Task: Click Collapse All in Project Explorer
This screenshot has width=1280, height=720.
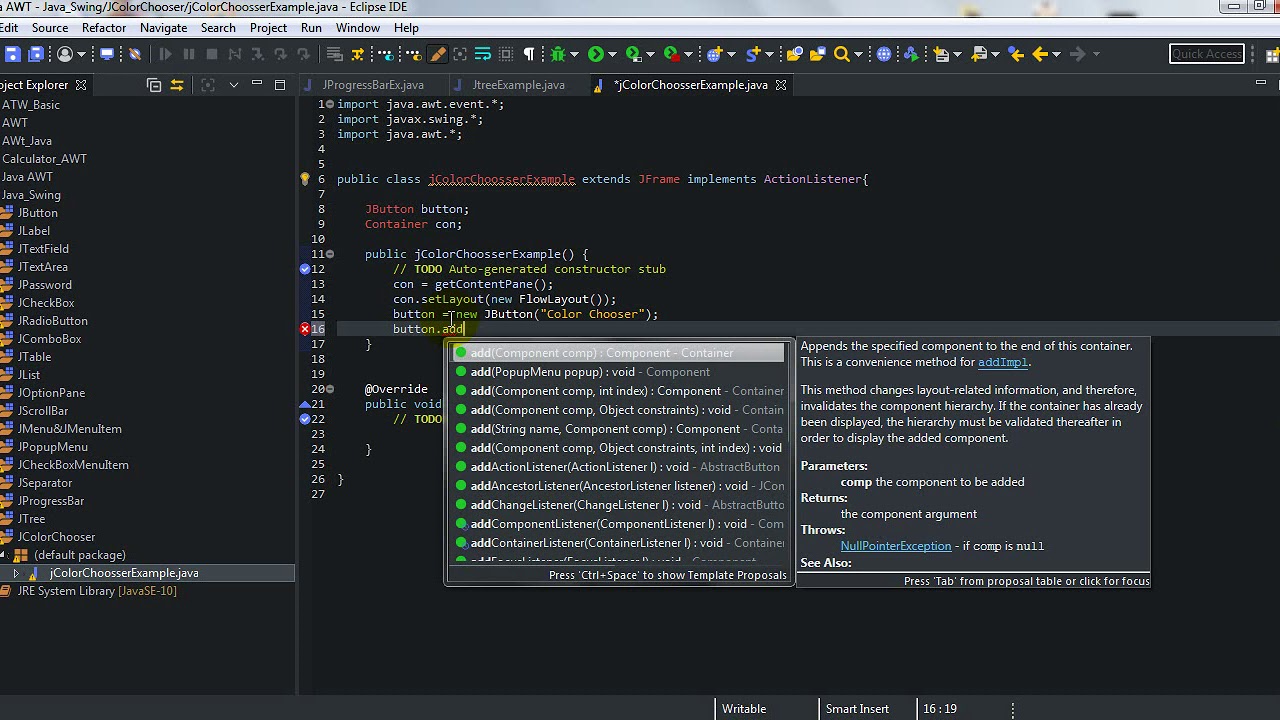Action: (154, 85)
